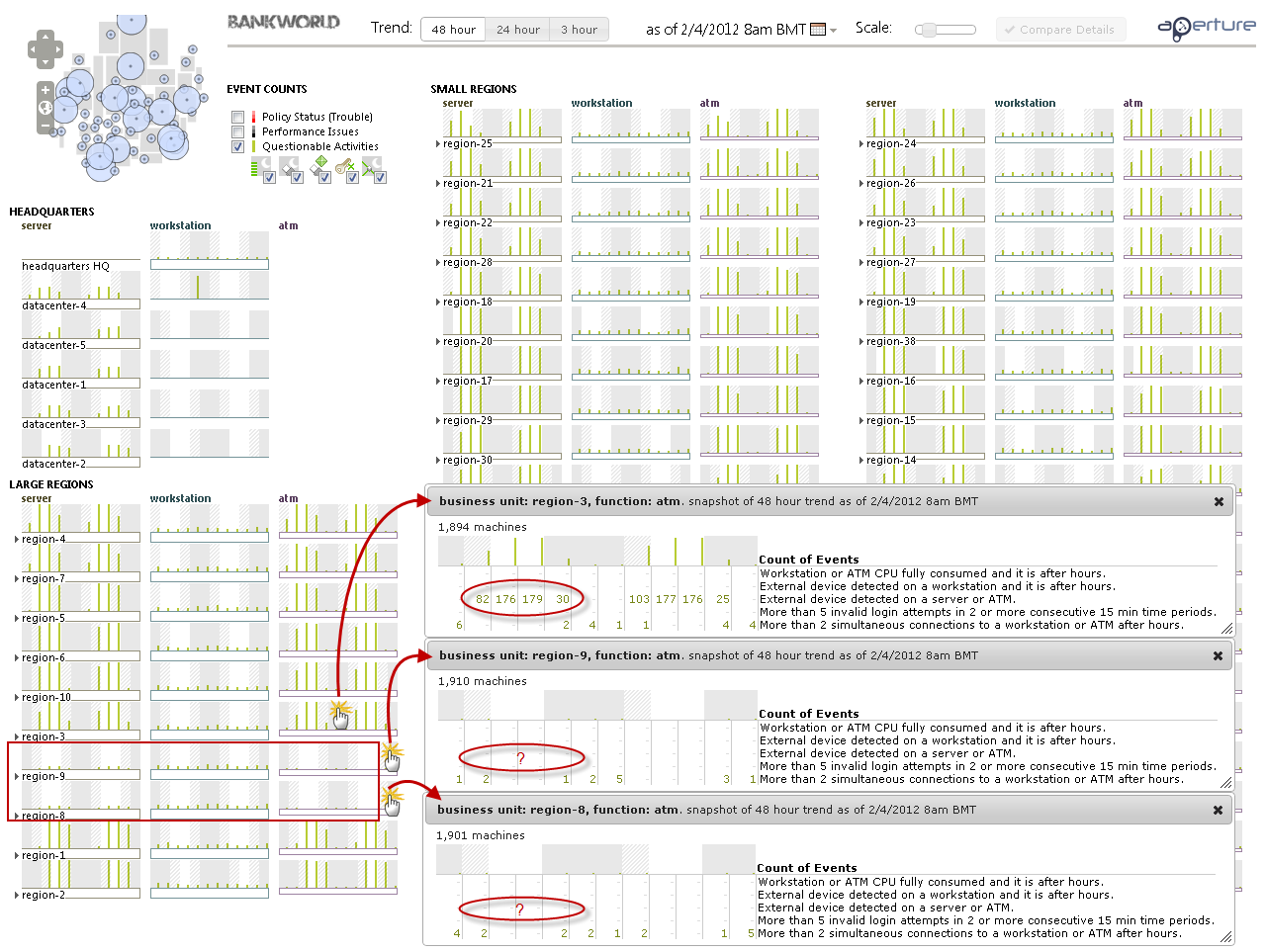Expand the region-2 row in Large Regions

pyautogui.click(x=17, y=896)
